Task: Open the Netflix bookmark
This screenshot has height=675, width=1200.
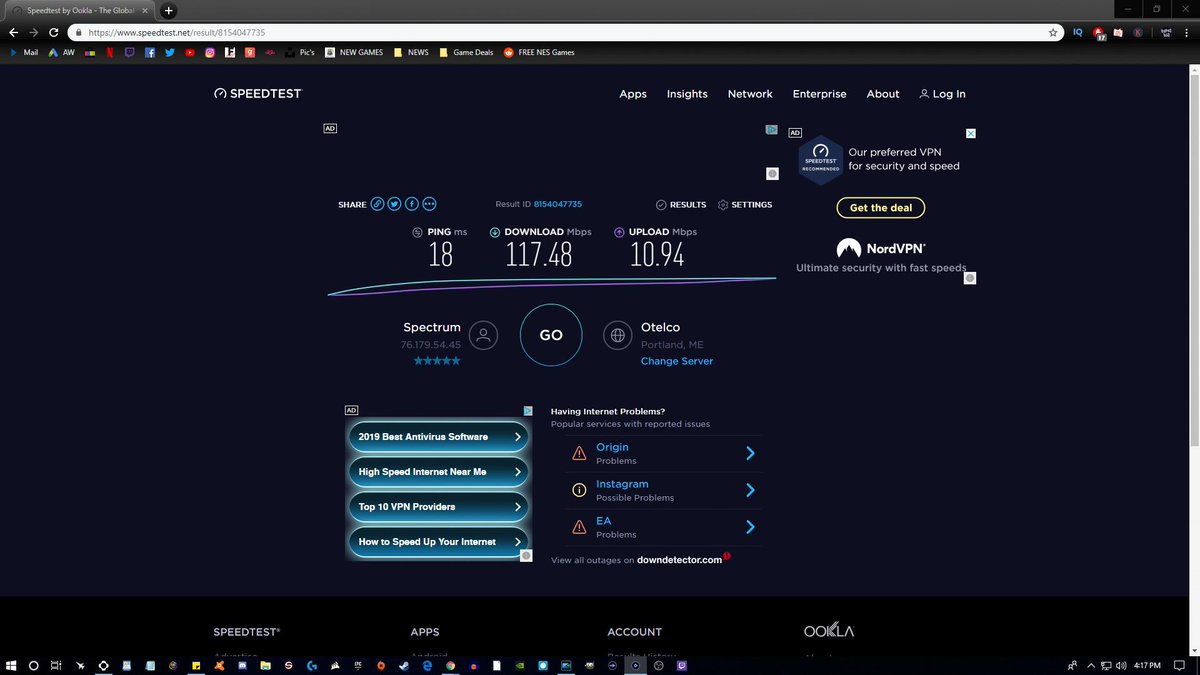Action: 109,52
